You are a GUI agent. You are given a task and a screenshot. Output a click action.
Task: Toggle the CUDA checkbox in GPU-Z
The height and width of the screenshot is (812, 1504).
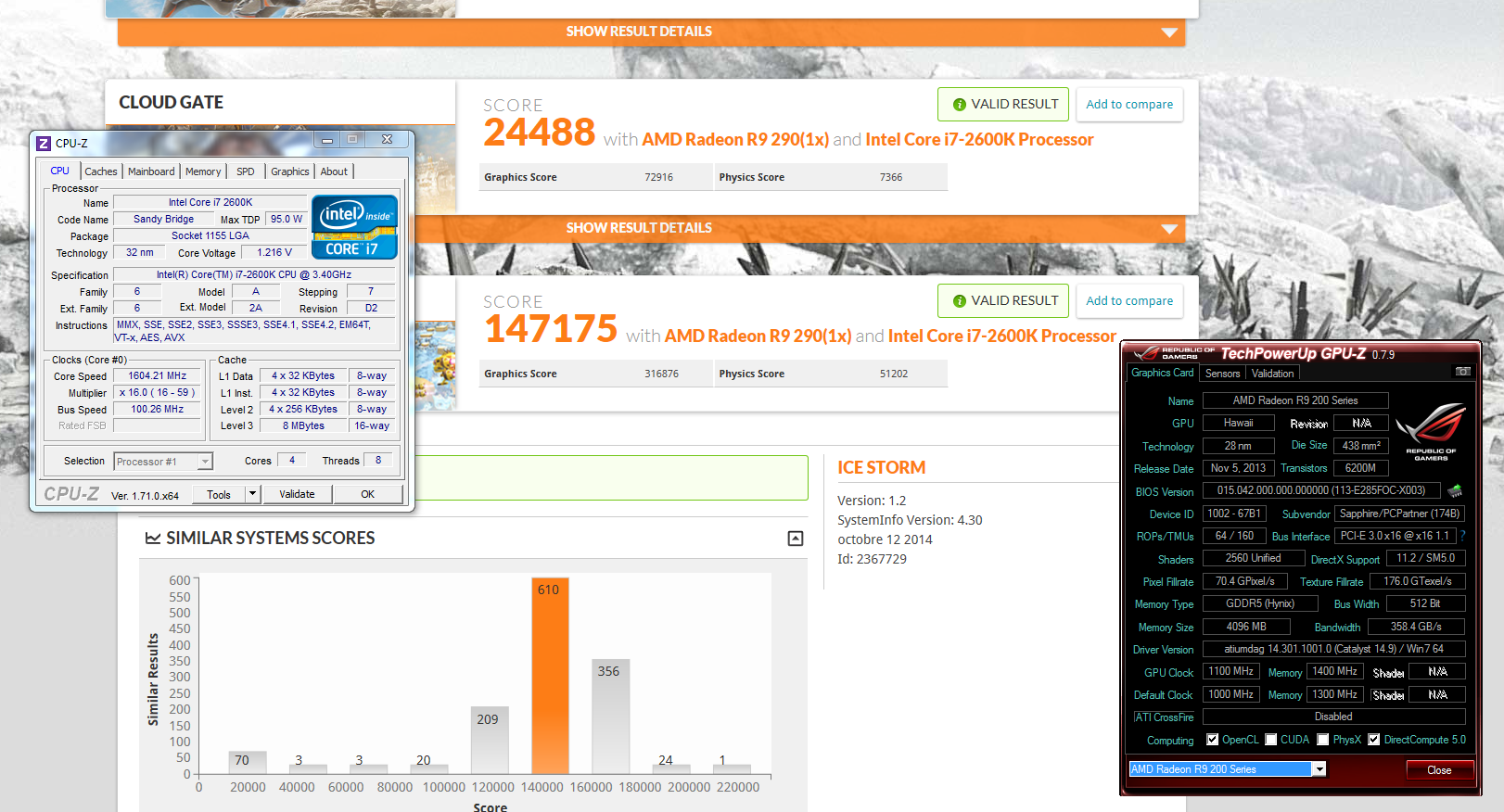[x=1271, y=740]
